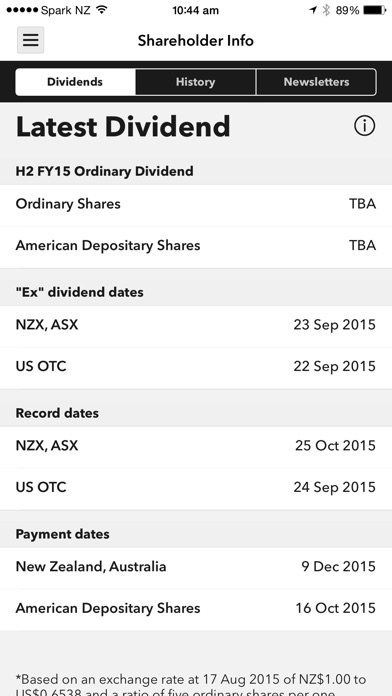Switch to the History tab

(195, 82)
